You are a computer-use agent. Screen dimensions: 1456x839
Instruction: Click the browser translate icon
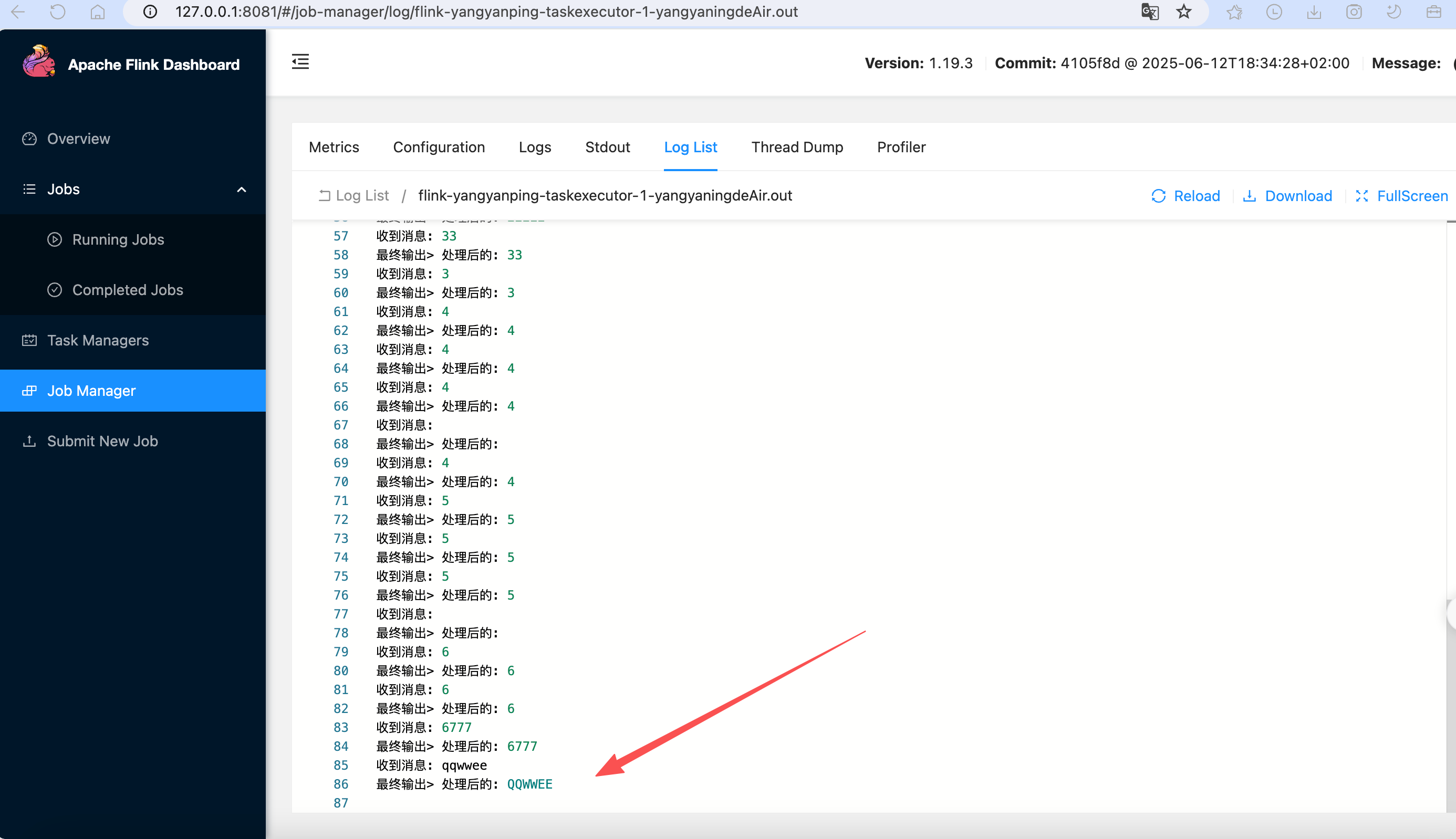coord(1149,12)
